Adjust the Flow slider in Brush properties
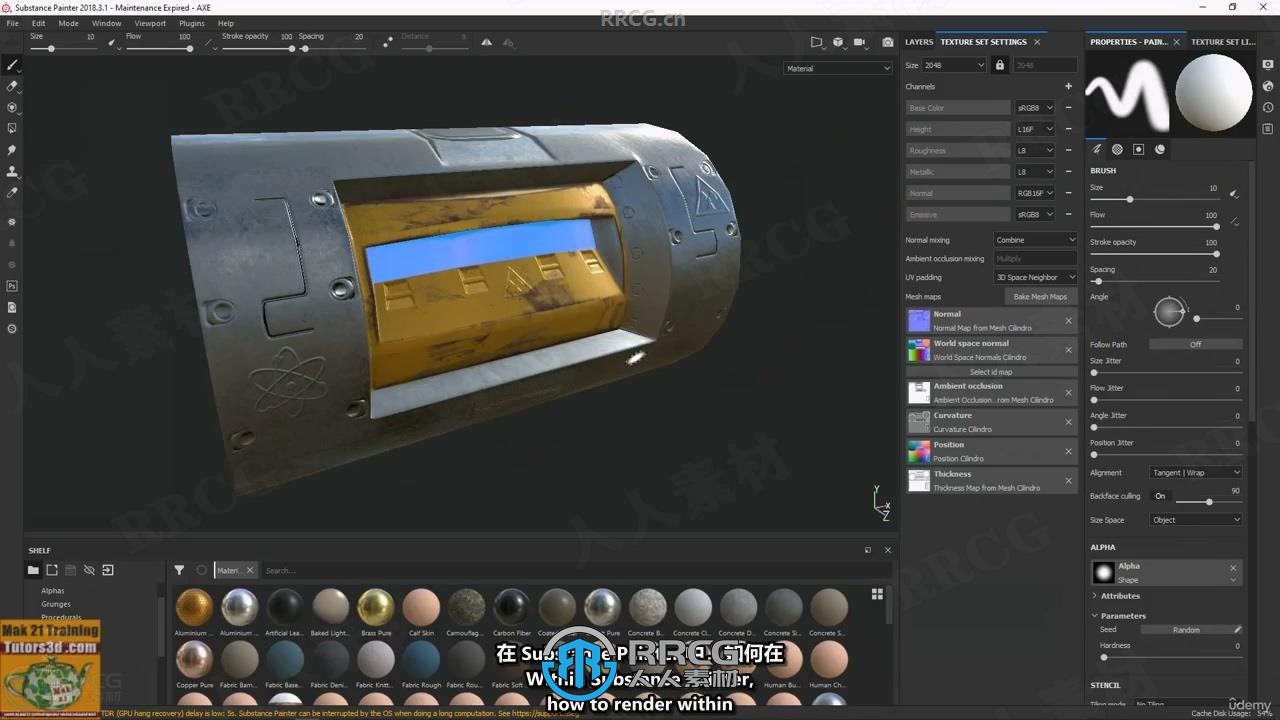Image resolution: width=1280 pixels, height=720 pixels. click(1154, 227)
